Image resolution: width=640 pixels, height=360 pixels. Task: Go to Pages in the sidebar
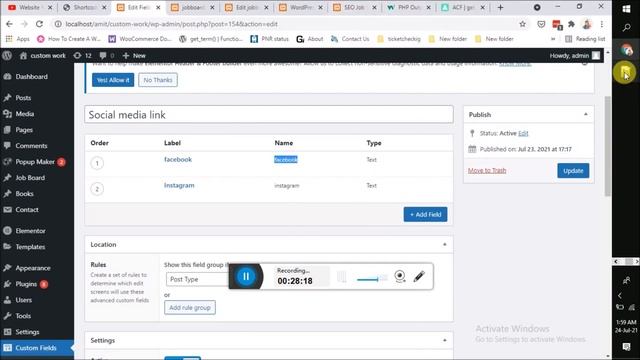tap(24, 130)
